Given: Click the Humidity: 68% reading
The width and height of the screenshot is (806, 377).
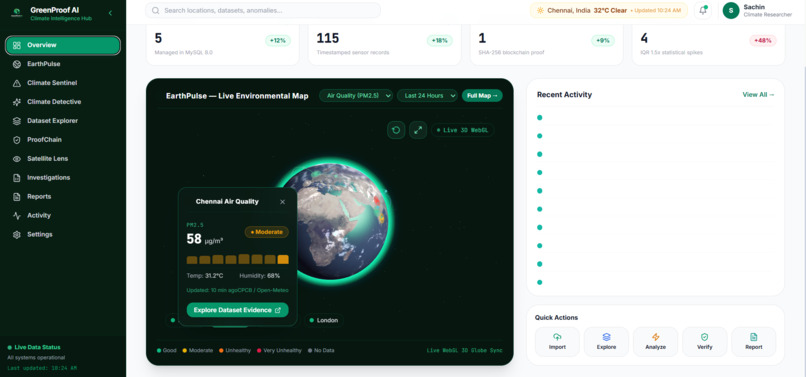Looking at the screenshot, I should [x=260, y=276].
